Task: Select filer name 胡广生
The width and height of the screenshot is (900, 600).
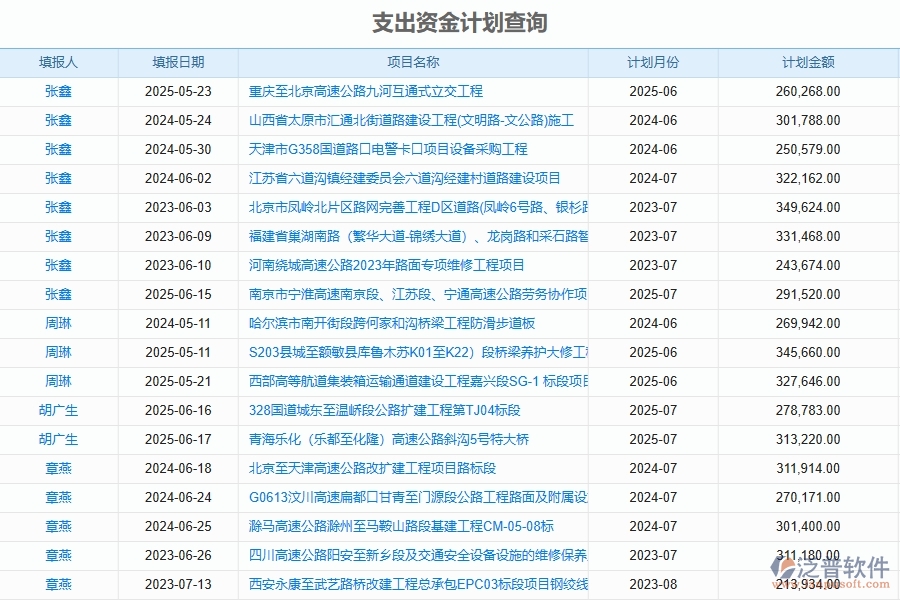Action: click(59, 410)
